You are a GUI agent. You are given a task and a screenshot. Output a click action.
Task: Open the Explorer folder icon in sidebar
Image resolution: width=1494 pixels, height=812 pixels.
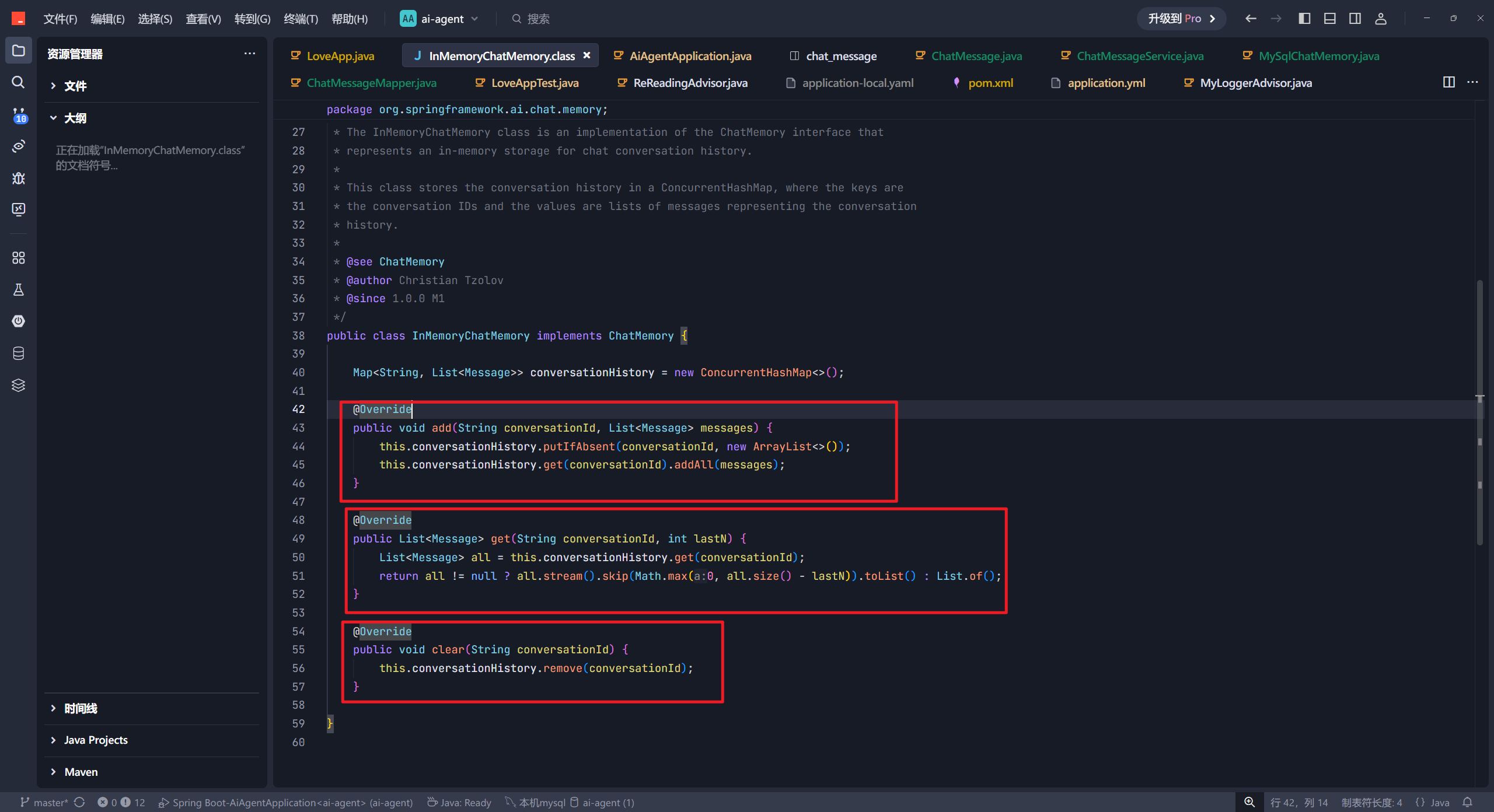(18, 51)
